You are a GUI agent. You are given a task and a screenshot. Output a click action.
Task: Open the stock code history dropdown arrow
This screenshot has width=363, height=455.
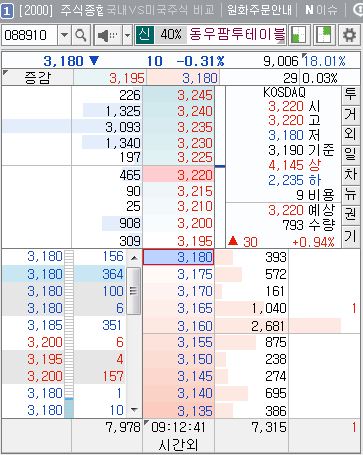pos(64,35)
